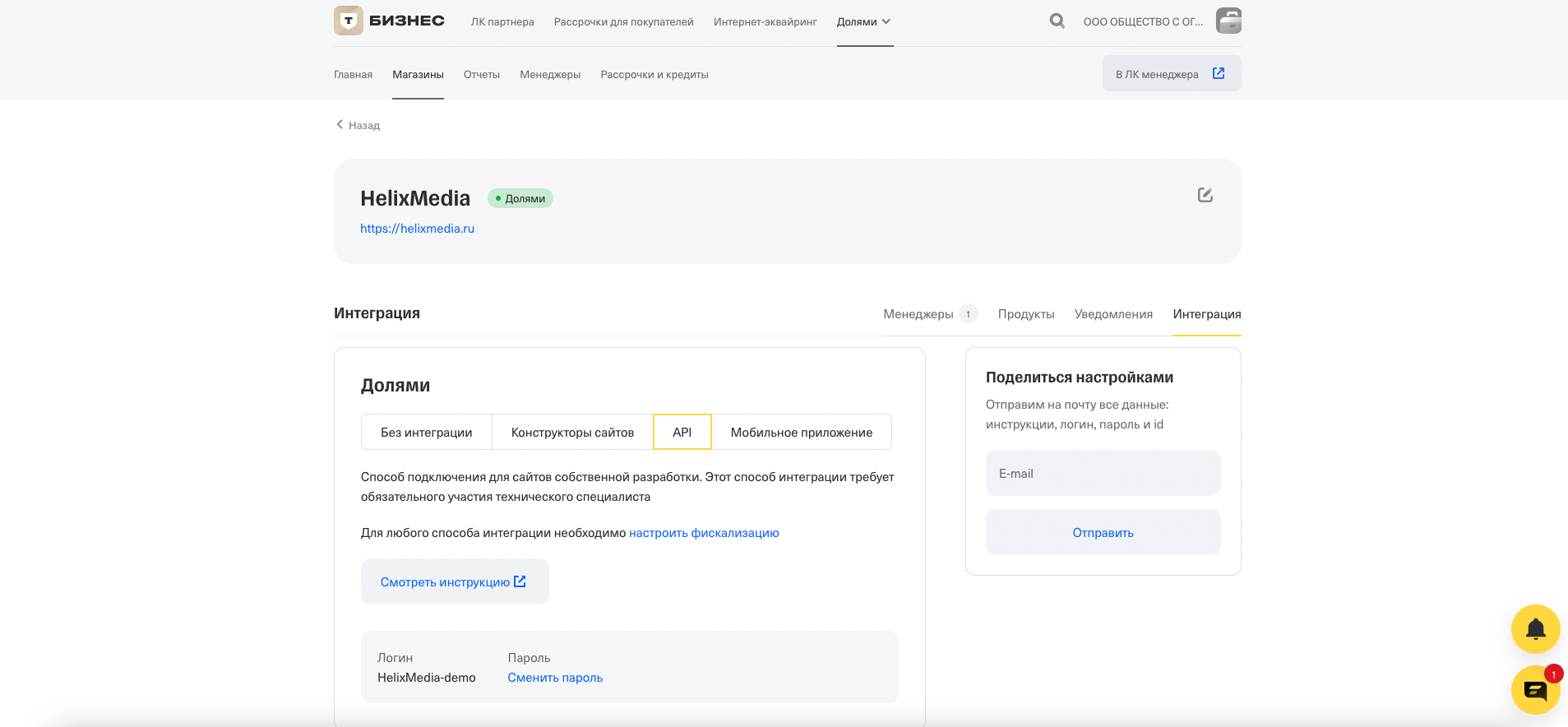Click the back chevron next to Назад
Screen dimensions: 1568x727
(x=340, y=124)
